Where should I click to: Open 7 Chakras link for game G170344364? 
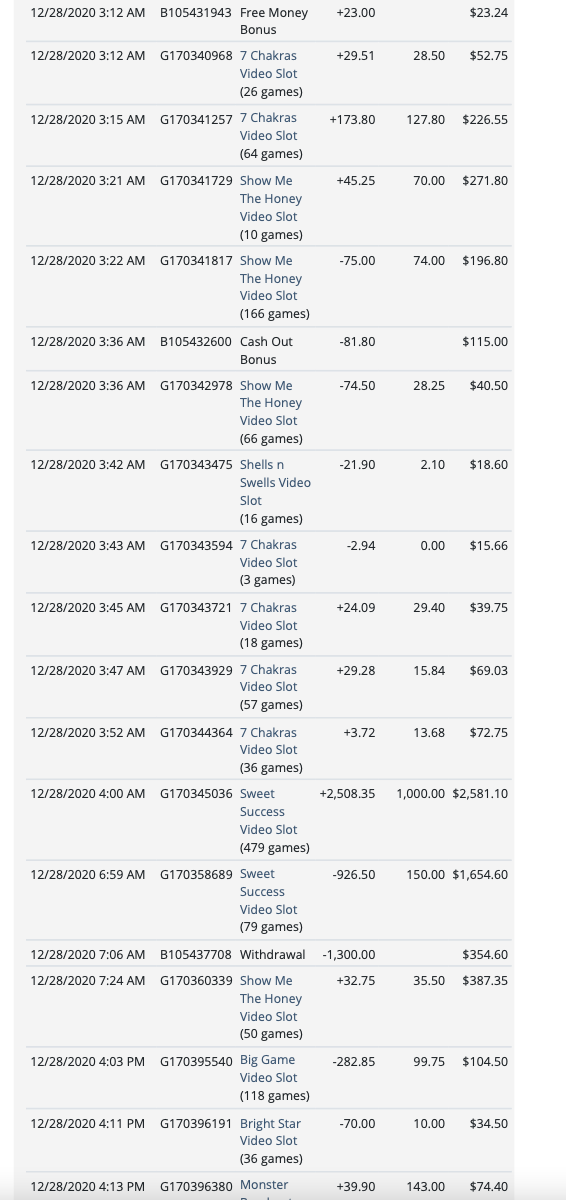(x=269, y=741)
